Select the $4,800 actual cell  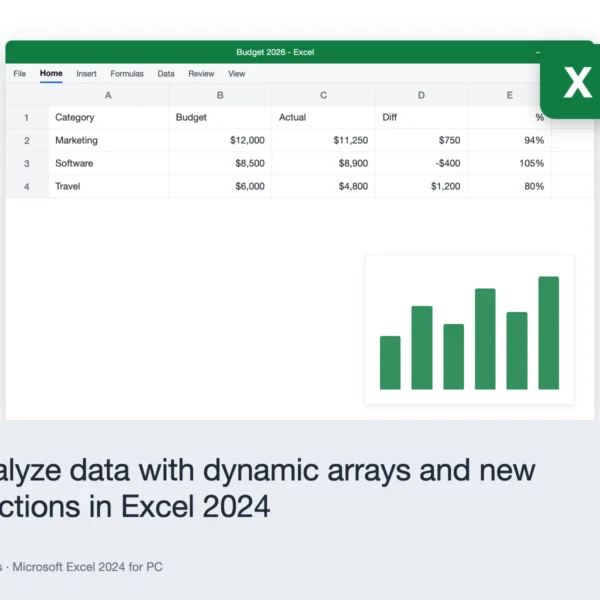click(x=323, y=186)
